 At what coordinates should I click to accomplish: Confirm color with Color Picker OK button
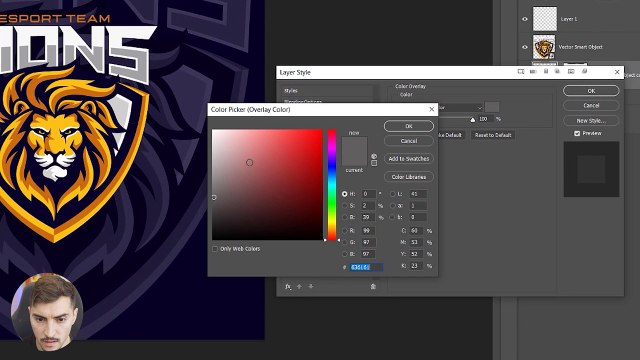pos(409,126)
